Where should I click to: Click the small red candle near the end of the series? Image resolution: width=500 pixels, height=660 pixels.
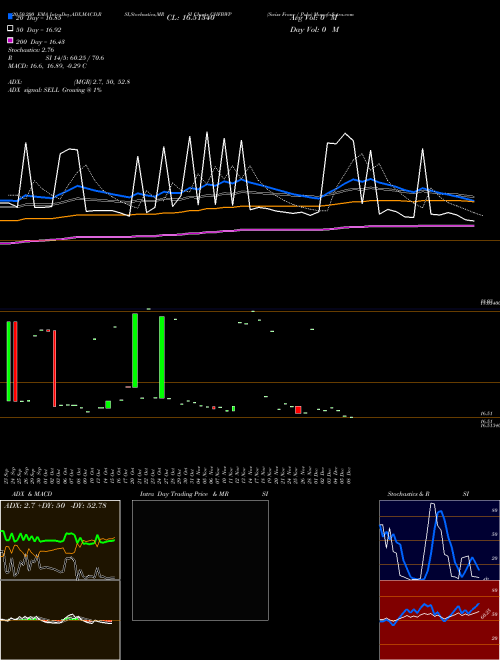[298, 410]
